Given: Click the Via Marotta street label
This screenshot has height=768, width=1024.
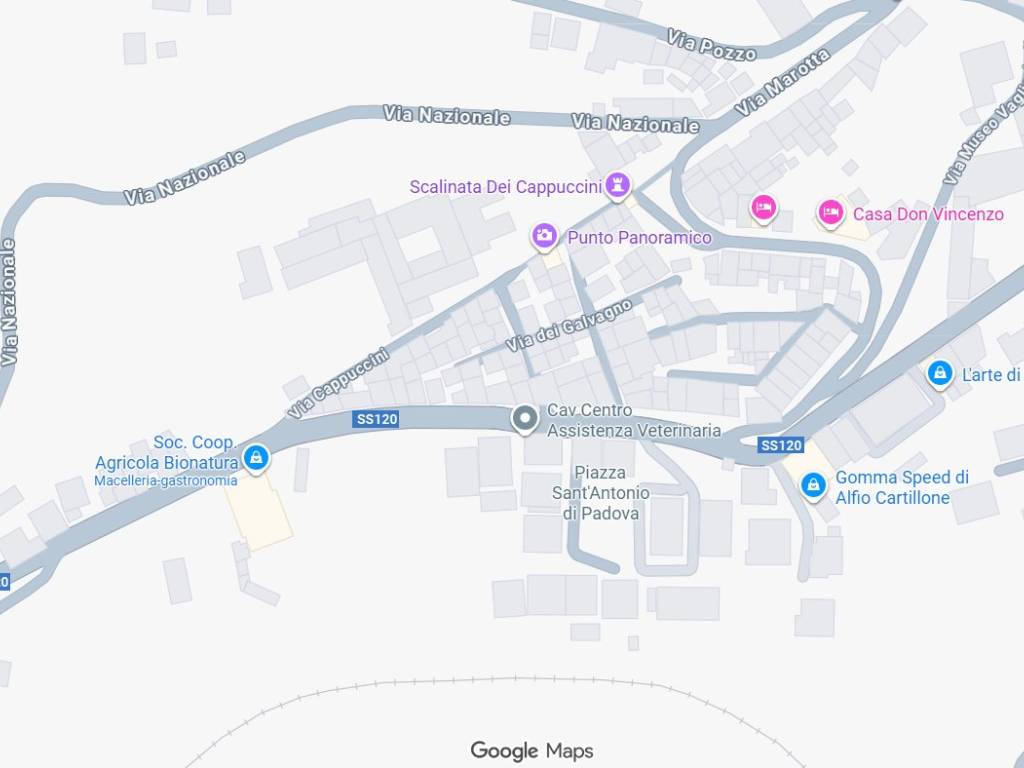Looking at the screenshot, I should point(782,82).
